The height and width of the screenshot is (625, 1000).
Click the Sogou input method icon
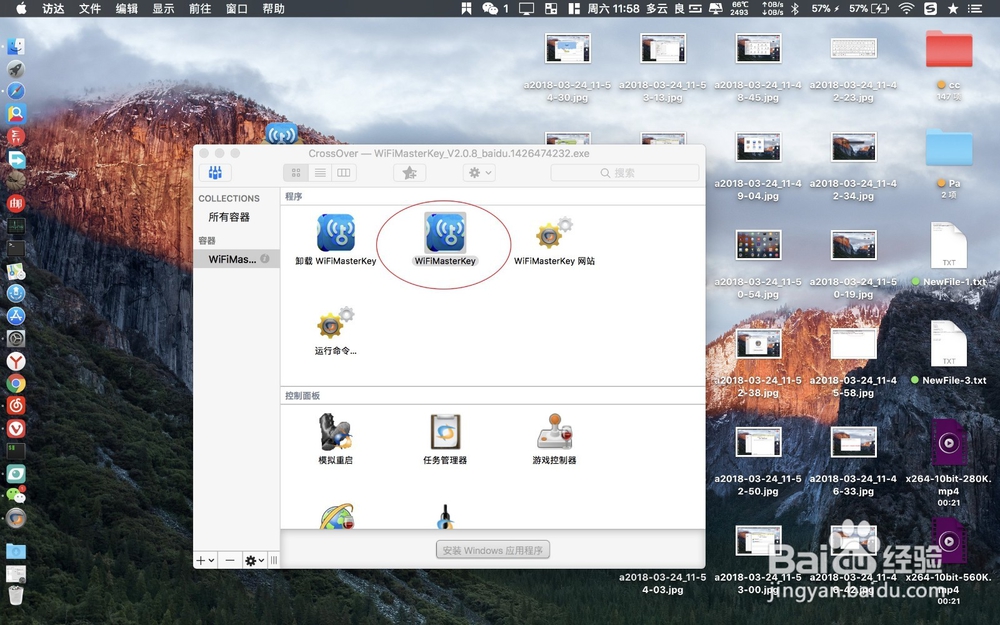pyautogui.click(x=930, y=8)
